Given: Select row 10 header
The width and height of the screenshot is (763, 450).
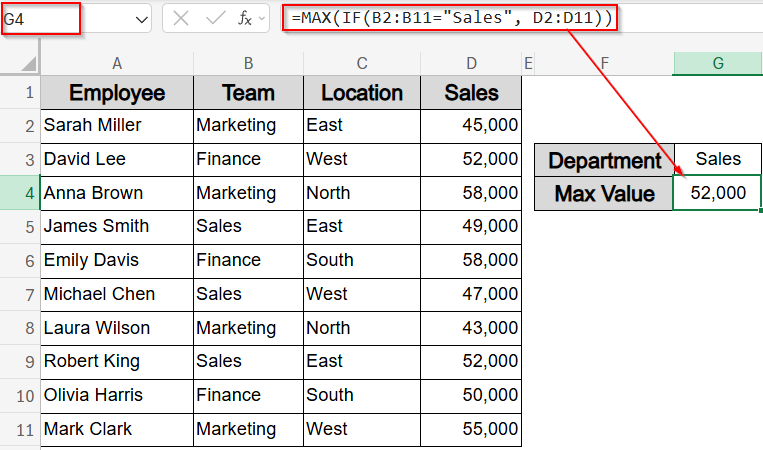Looking at the screenshot, I should 20,396.
